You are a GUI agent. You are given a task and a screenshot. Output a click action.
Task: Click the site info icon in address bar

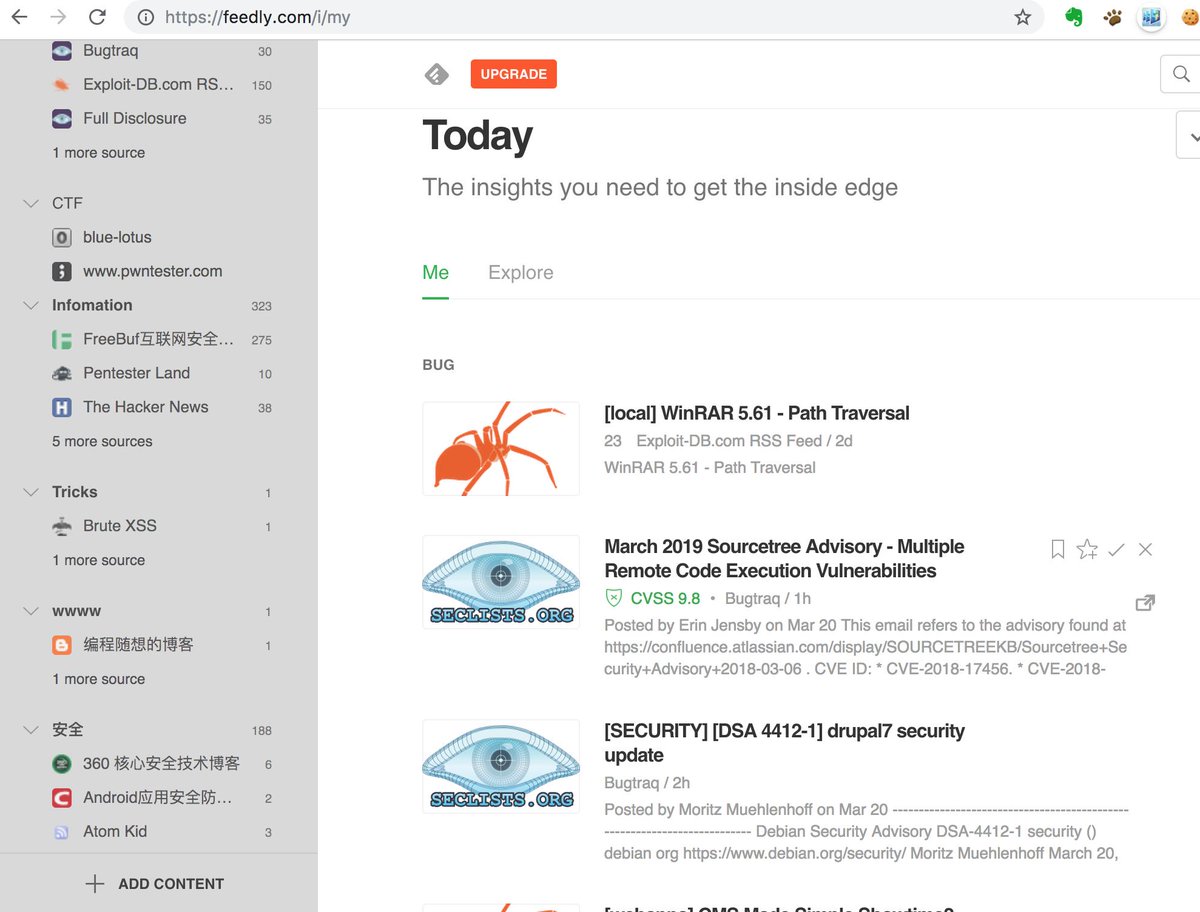146,17
